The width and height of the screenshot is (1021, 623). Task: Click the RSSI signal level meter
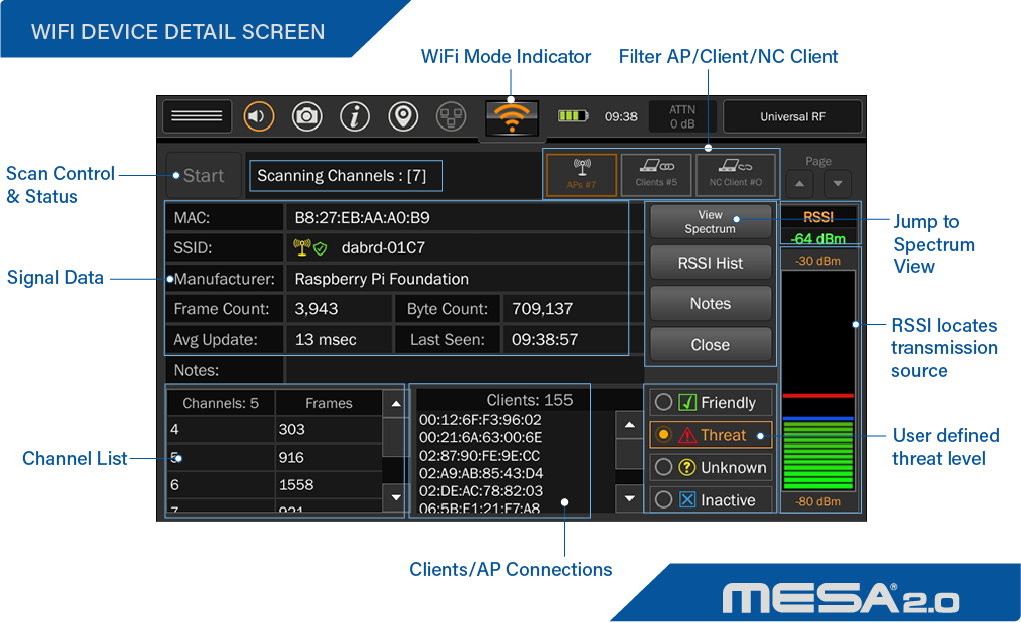tap(818, 380)
